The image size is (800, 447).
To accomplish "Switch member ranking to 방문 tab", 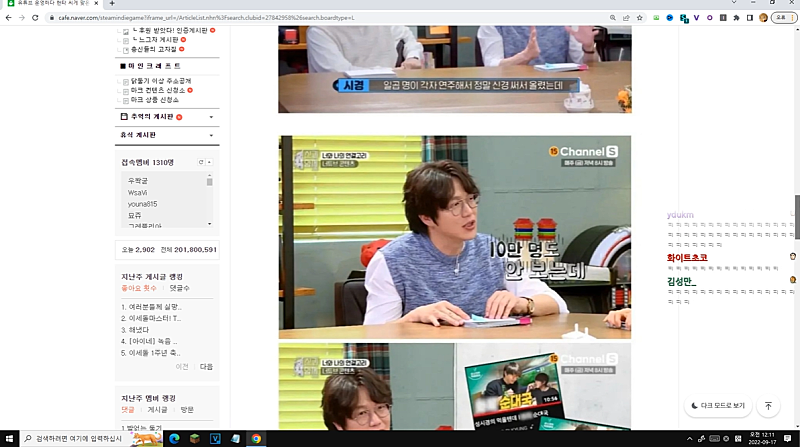I will (x=187, y=410).
